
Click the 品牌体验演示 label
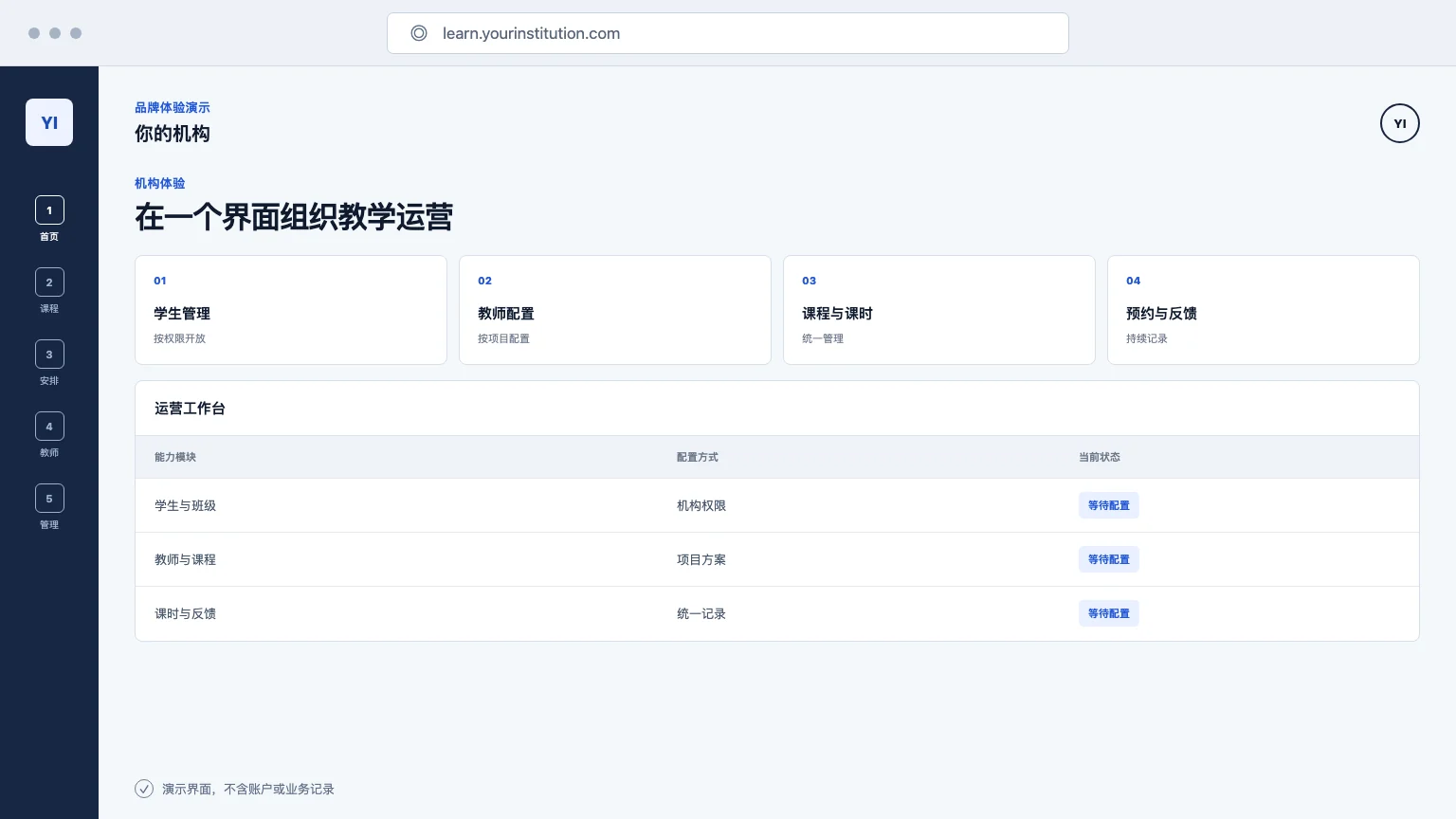[x=173, y=107]
